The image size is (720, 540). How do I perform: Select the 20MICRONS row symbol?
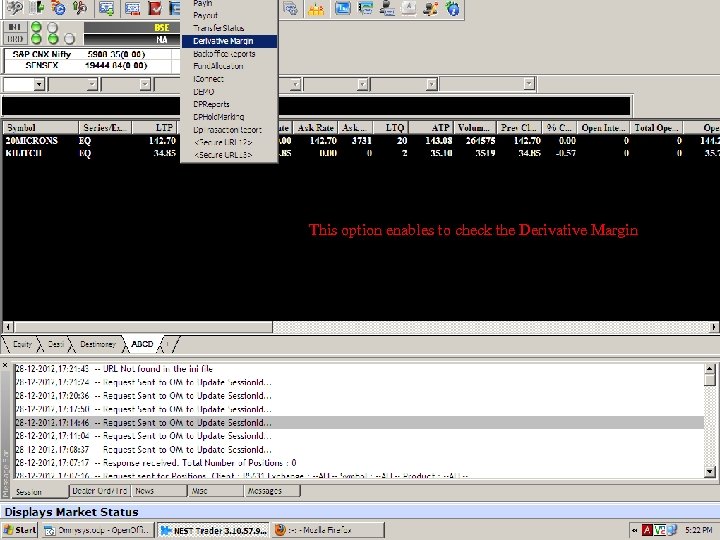click(32, 141)
